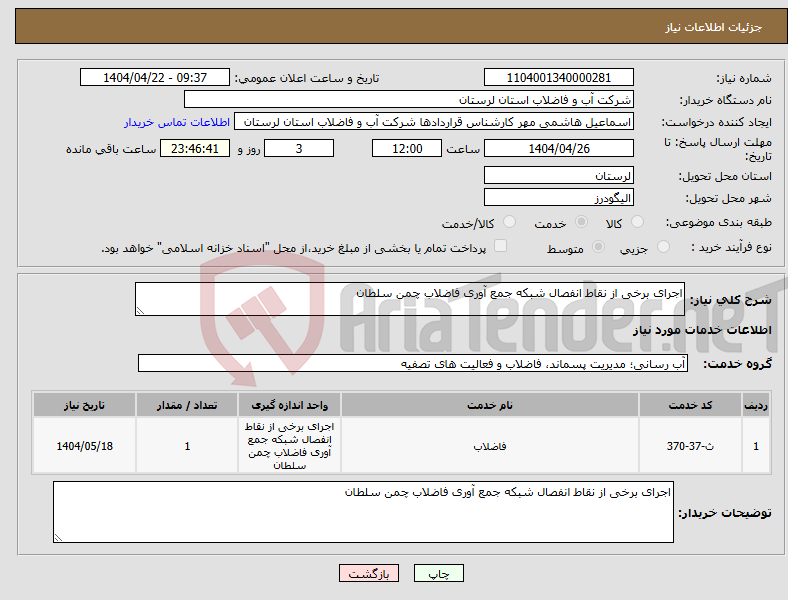Click the delivery province field لرستان
This screenshot has width=788, height=600.
pos(559,175)
